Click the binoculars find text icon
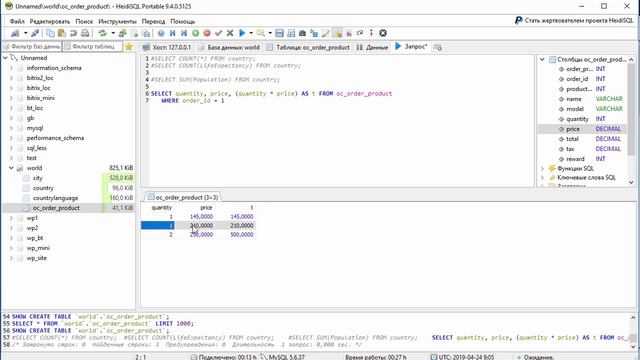 (x=302, y=33)
